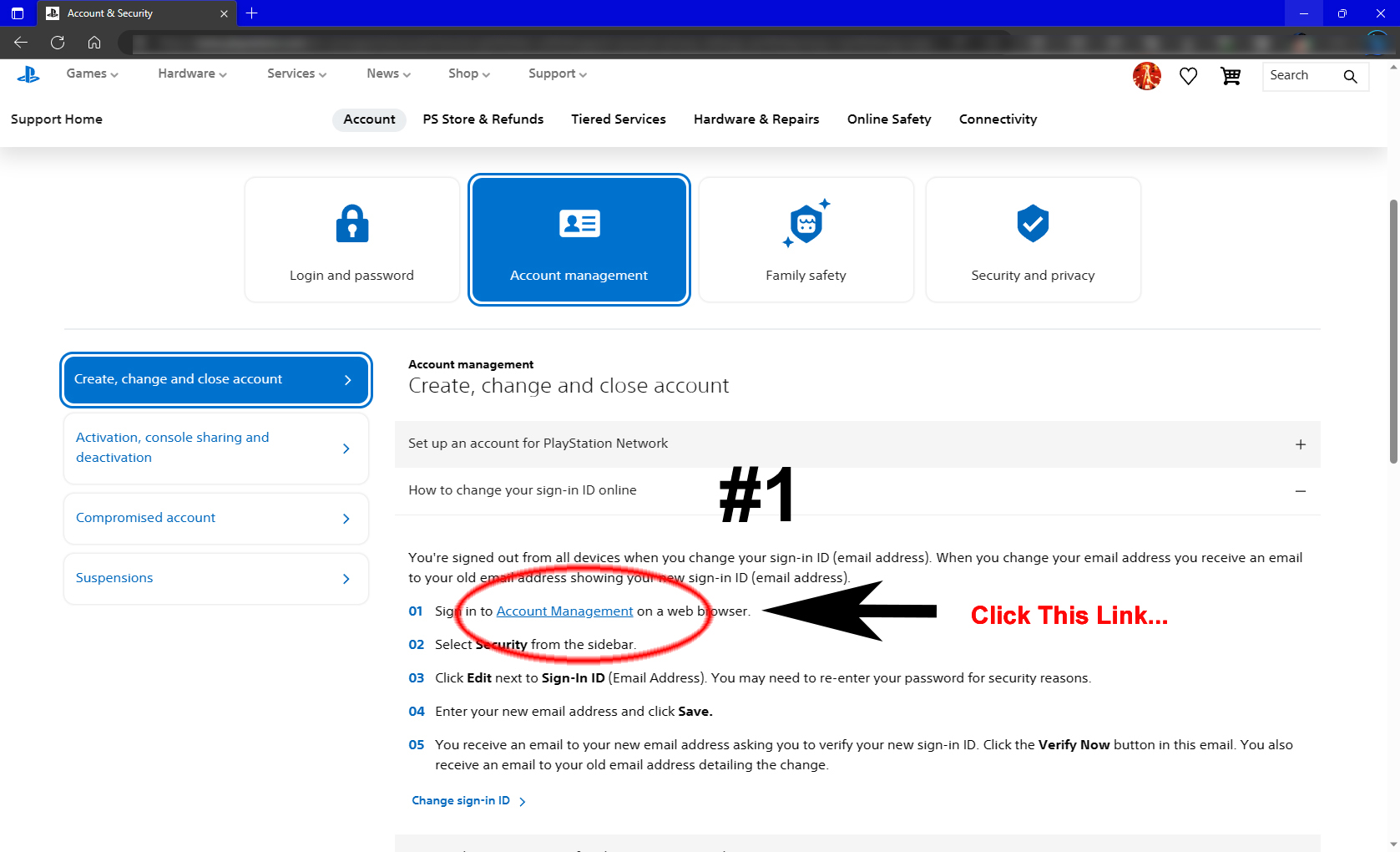
Task: Go back with the browser back arrow
Action: (21, 43)
